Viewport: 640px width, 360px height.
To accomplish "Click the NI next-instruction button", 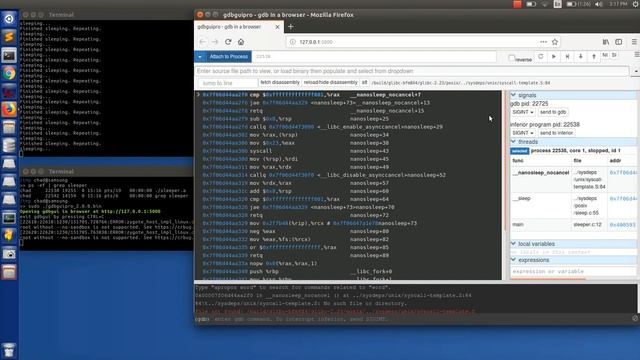I will click(x=605, y=55).
